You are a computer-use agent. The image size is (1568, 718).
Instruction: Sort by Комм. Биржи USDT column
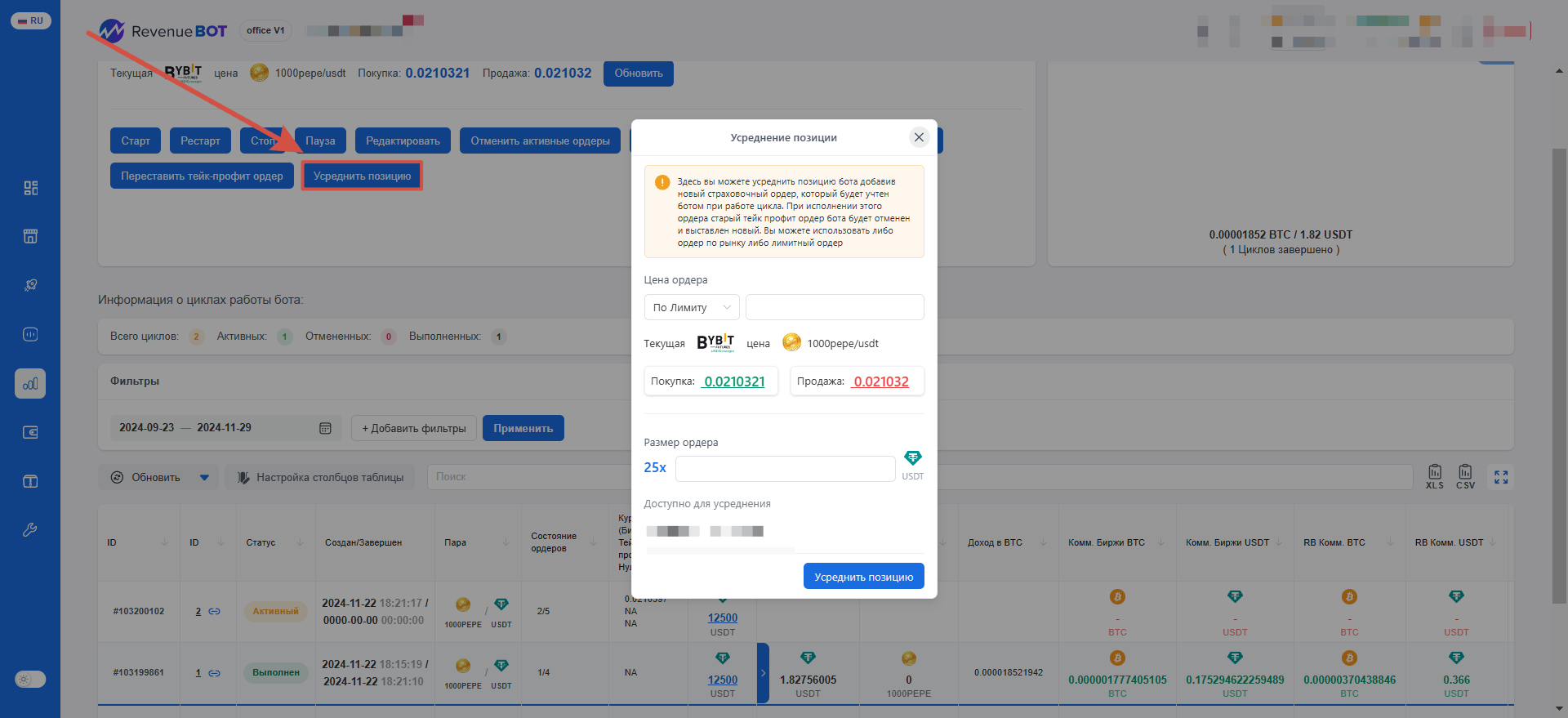coord(1279,542)
